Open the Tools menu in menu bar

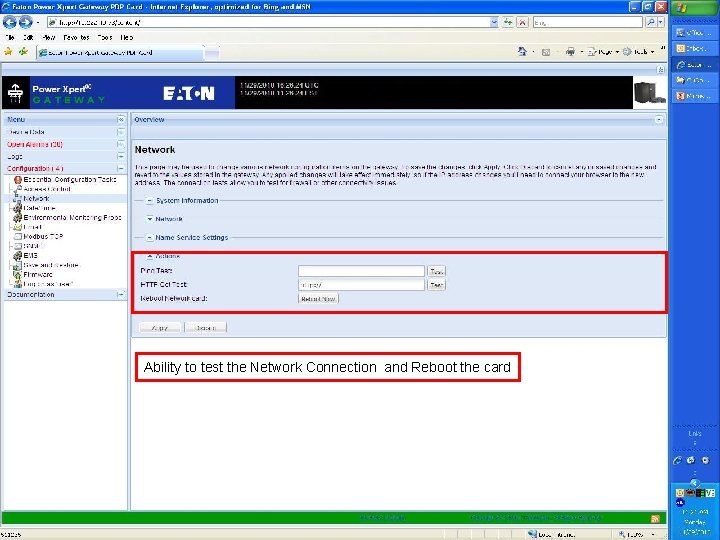coord(105,37)
